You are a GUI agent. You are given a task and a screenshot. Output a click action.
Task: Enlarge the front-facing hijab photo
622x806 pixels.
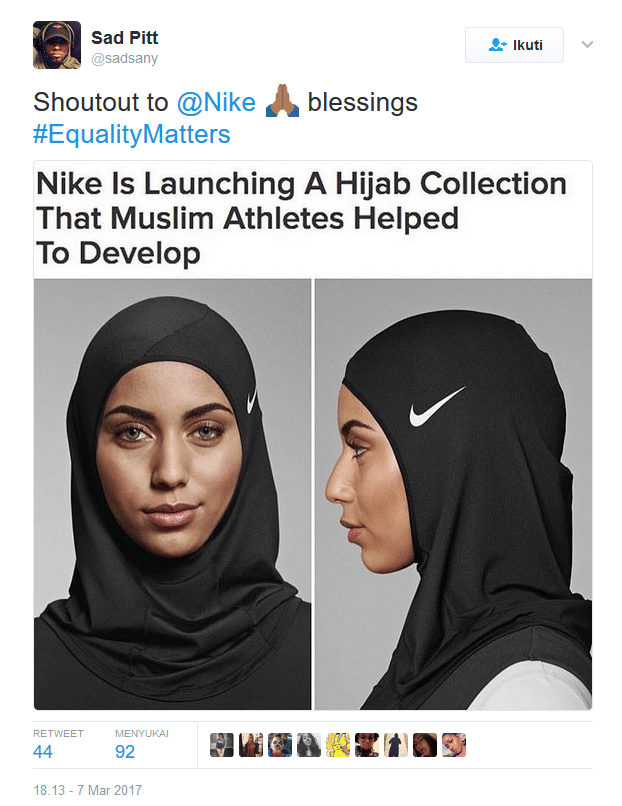click(x=173, y=494)
